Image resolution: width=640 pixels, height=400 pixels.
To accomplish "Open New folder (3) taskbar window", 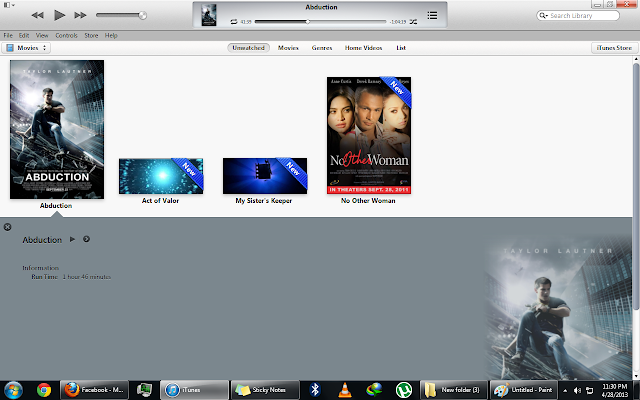I will pyautogui.click(x=454, y=390).
